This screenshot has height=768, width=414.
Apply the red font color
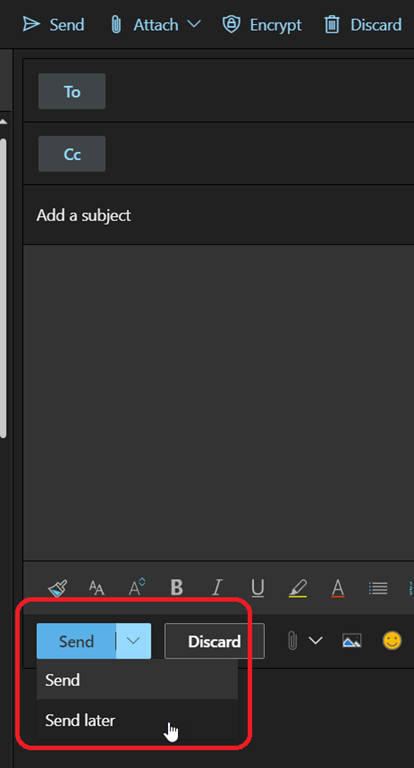point(338,588)
